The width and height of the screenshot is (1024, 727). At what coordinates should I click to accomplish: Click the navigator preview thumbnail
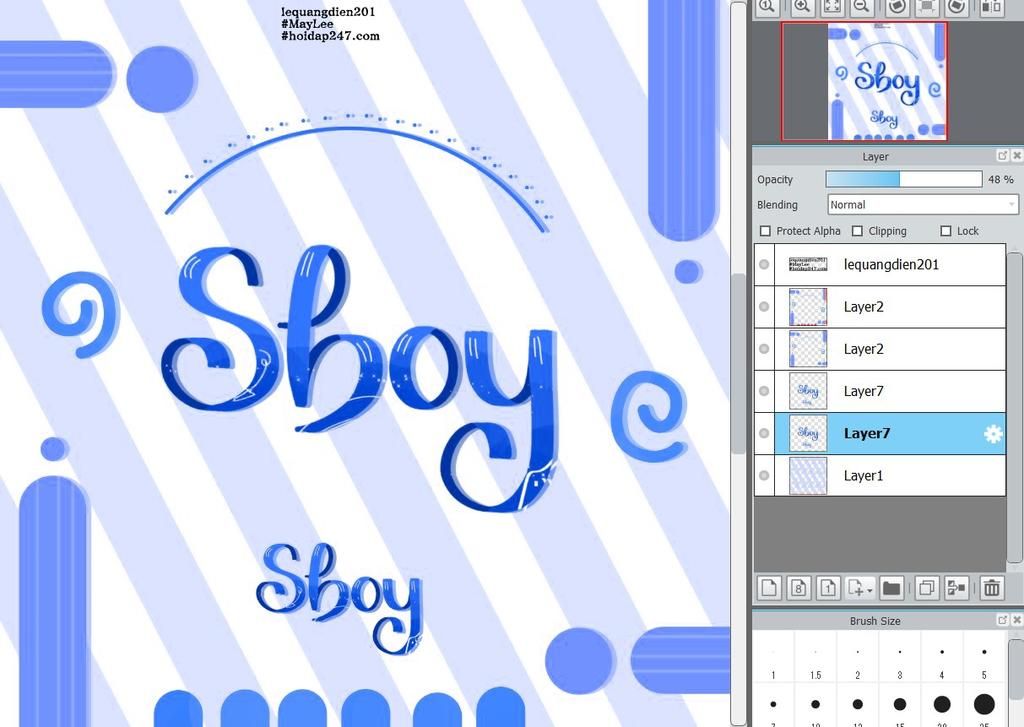coord(887,82)
